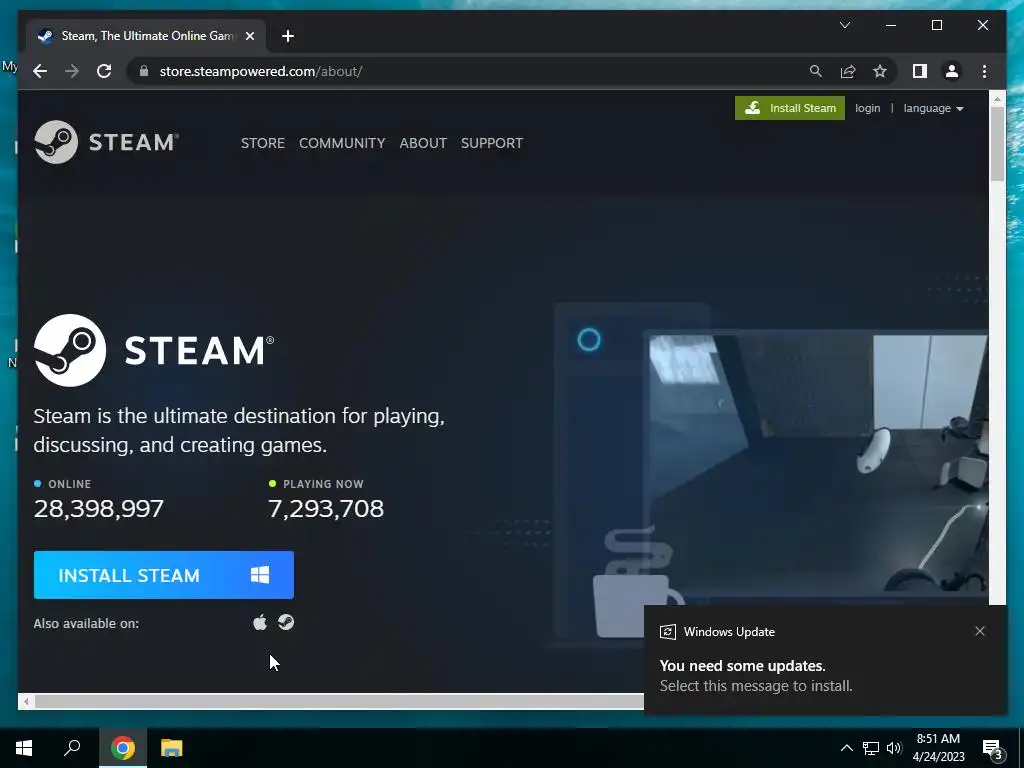Screen dimensions: 1024x768
Task: Click the Chrome taskbar icon
Action: pyautogui.click(x=123, y=748)
